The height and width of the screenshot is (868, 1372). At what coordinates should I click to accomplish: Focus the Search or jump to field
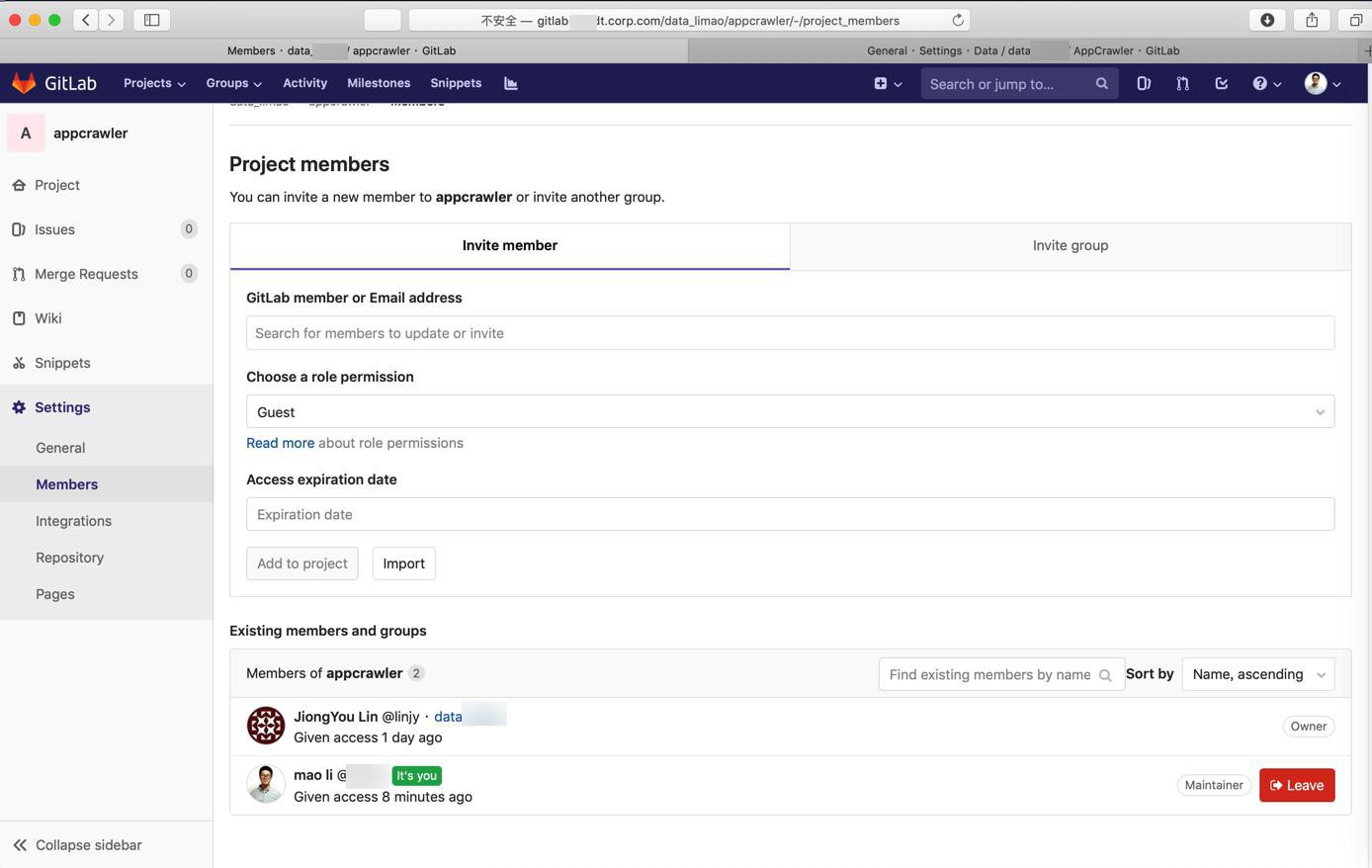(x=1019, y=84)
